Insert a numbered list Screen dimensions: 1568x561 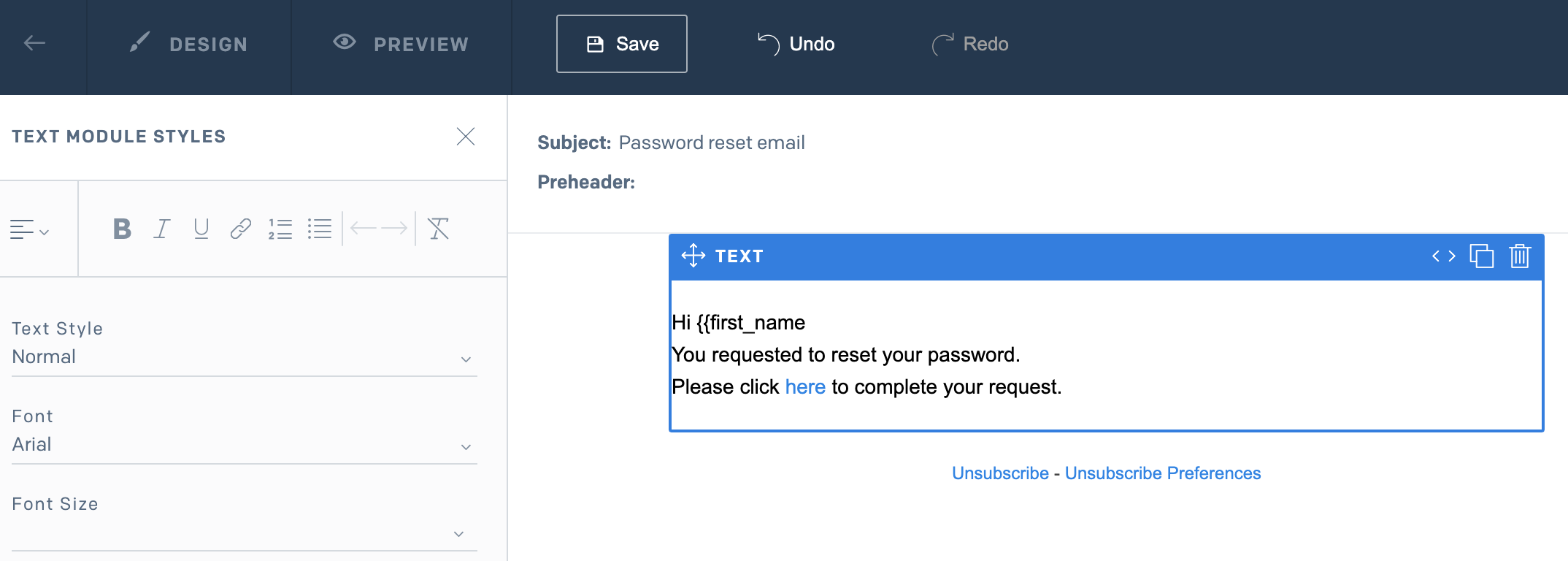coord(280,229)
